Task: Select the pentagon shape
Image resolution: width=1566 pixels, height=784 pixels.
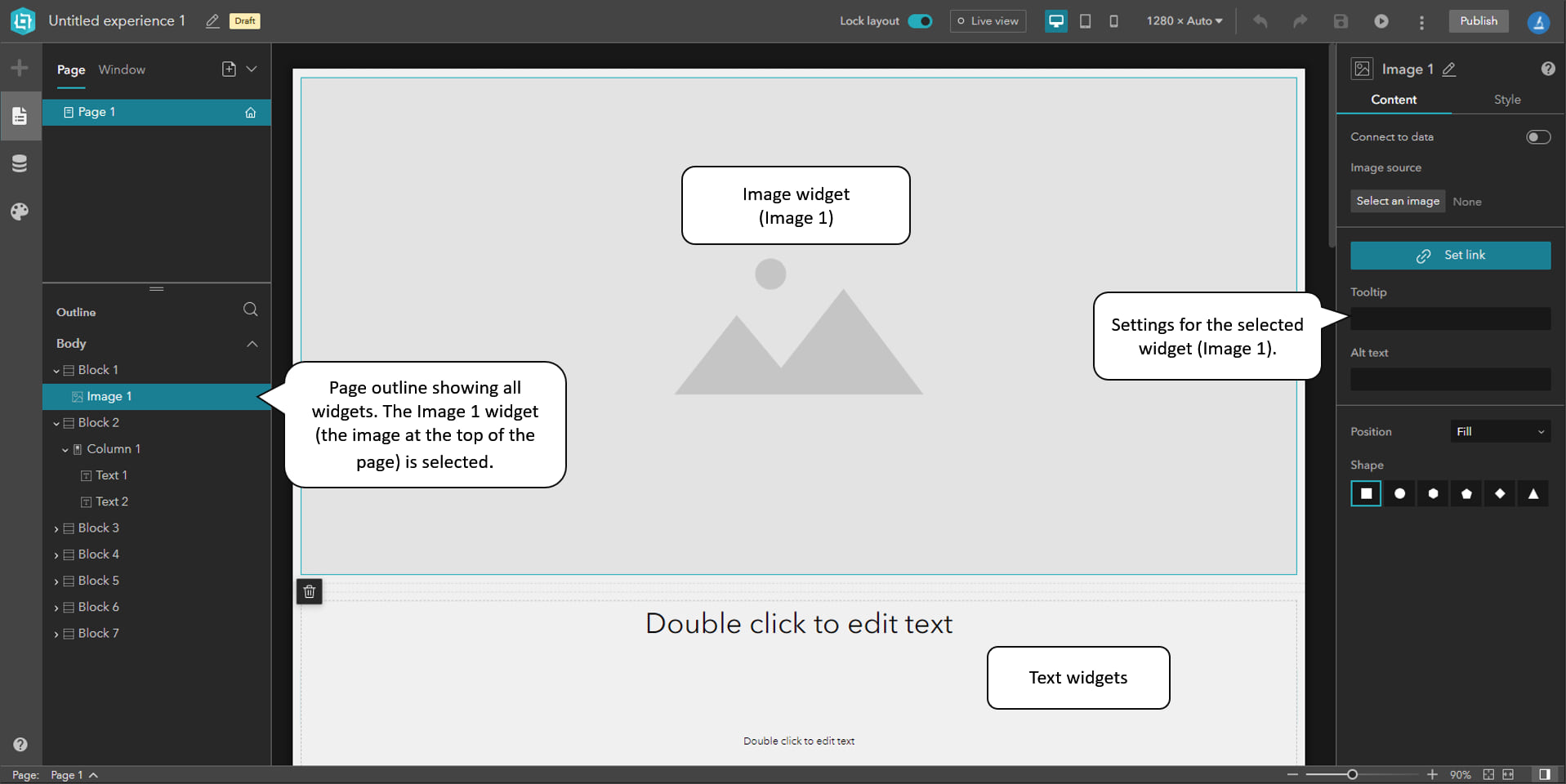Action: click(x=1466, y=493)
